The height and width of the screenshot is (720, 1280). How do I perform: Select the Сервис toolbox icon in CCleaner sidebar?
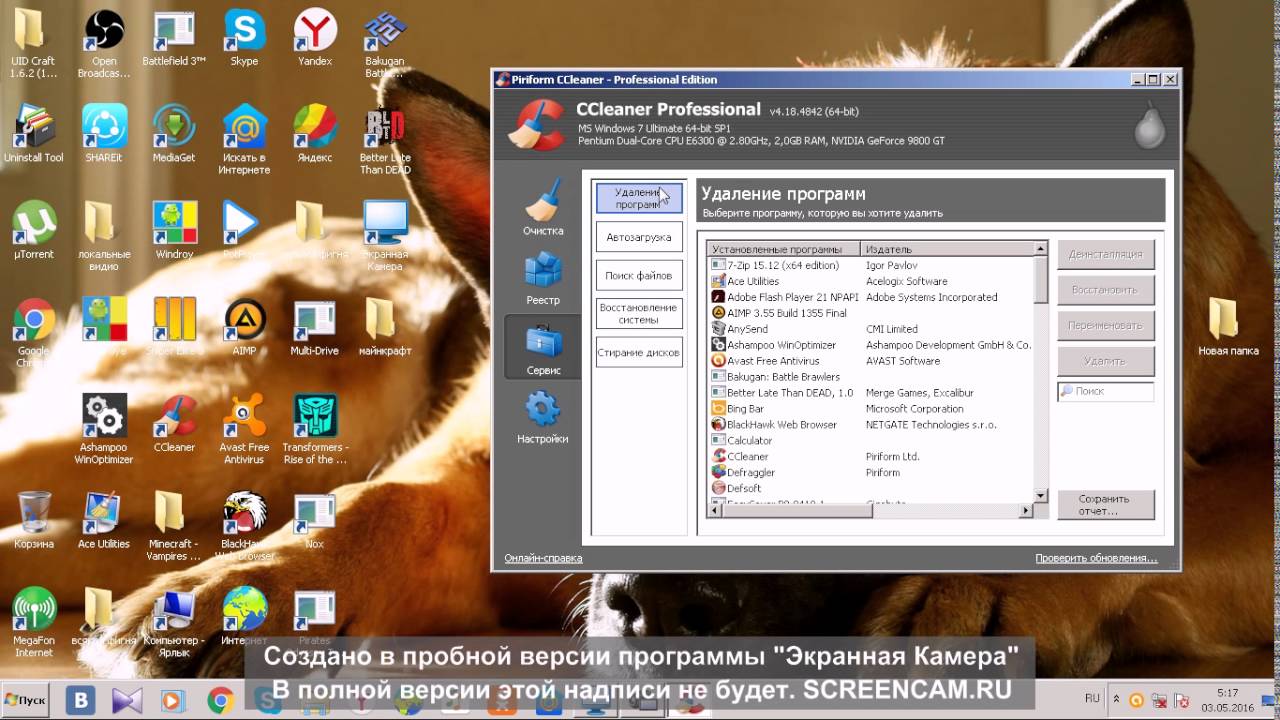[x=543, y=347]
